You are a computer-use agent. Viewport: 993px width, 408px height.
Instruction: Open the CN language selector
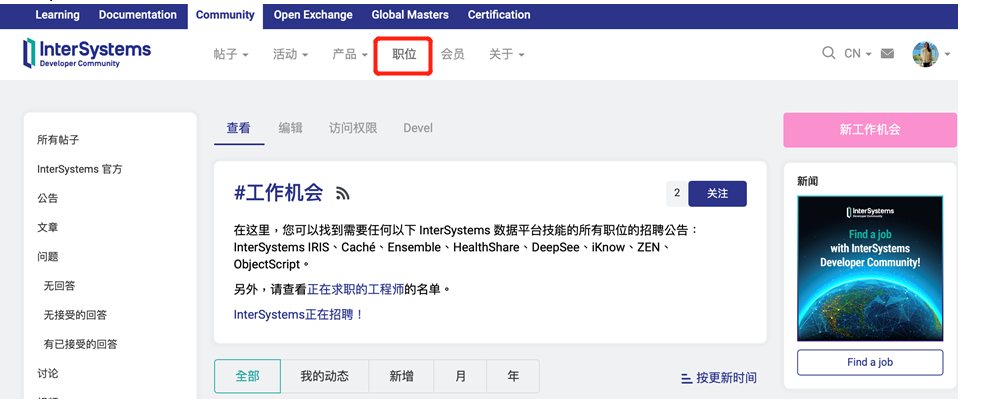(x=857, y=54)
